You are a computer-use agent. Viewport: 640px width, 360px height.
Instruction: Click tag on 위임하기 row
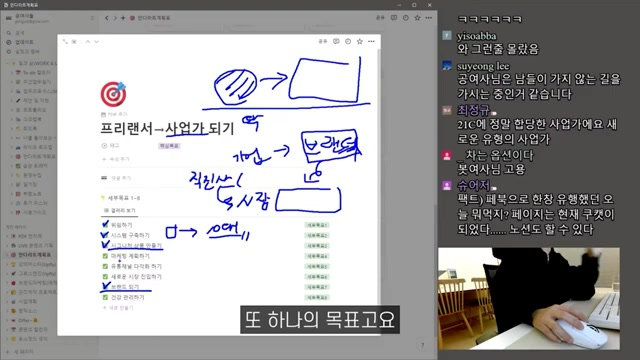point(317,225)
